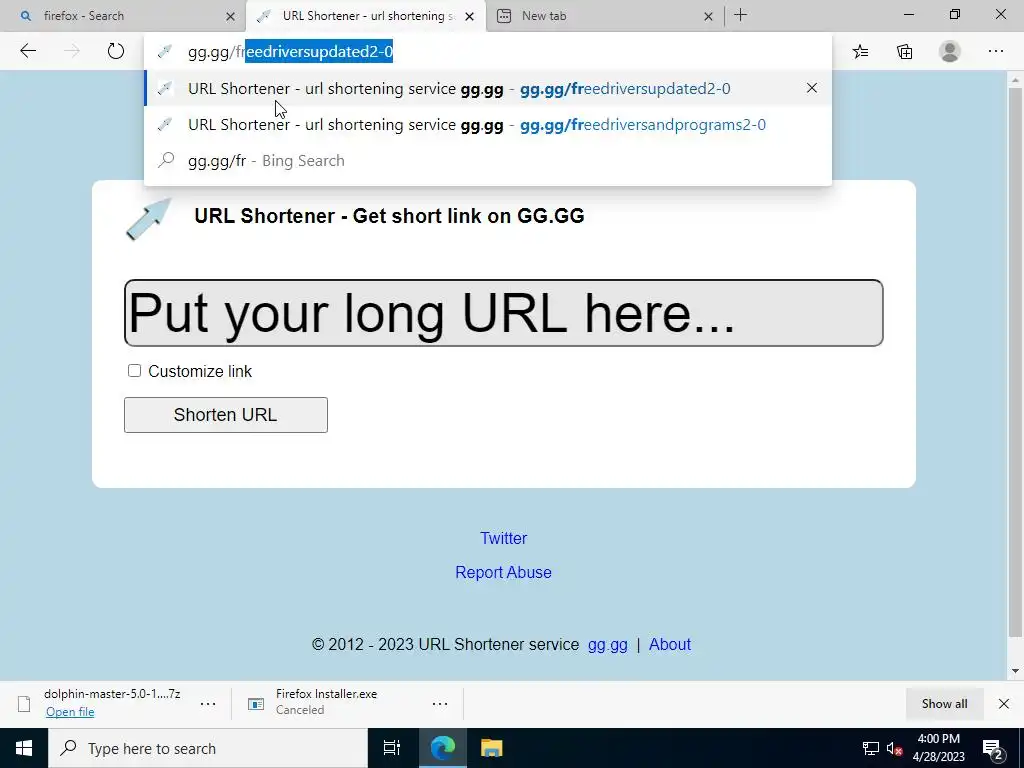Screen dimensions: 1024x768
Task: Open Edge Settings and more menu
Action: click(995, 51)
